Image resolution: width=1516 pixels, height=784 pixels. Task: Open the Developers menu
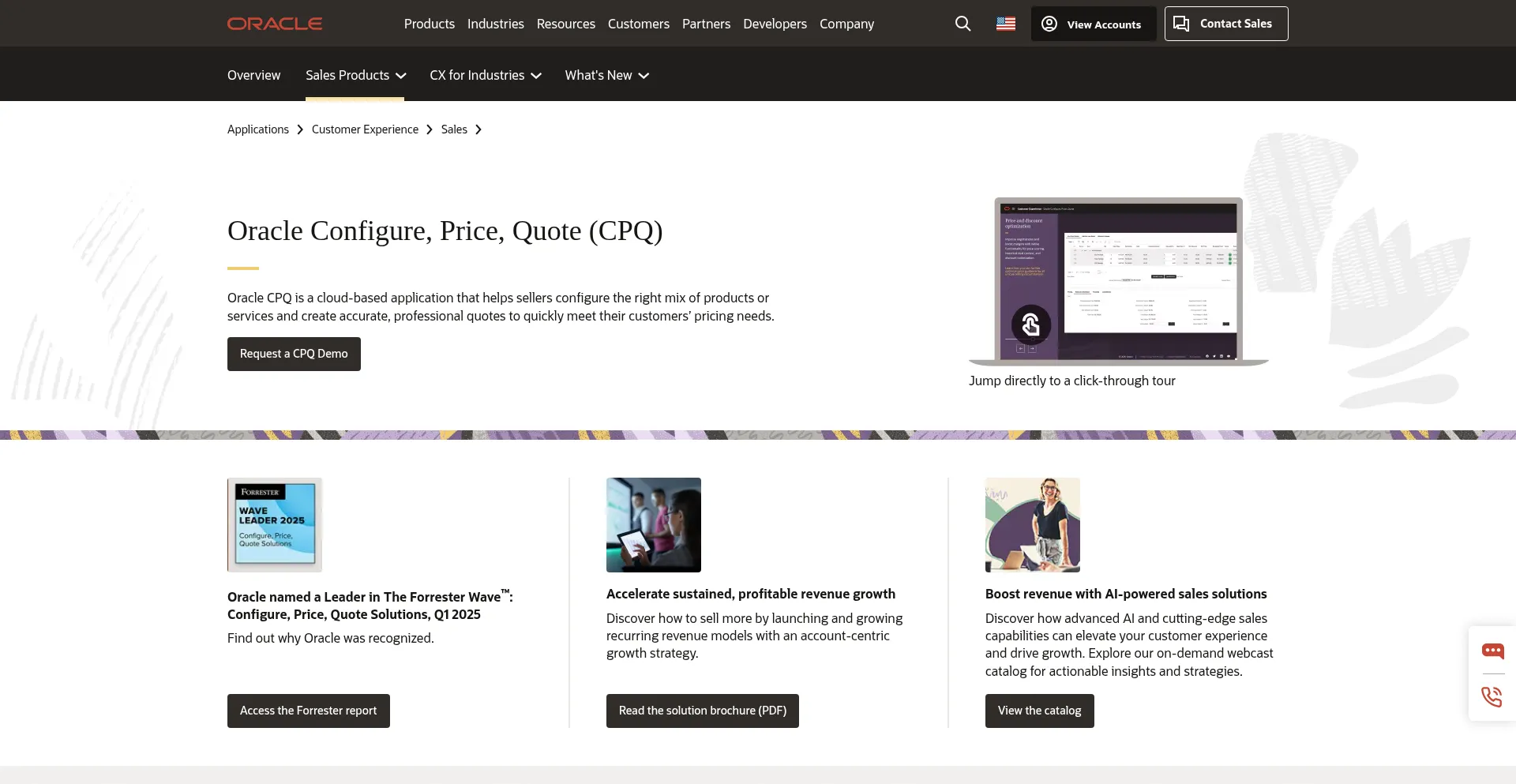775,24
